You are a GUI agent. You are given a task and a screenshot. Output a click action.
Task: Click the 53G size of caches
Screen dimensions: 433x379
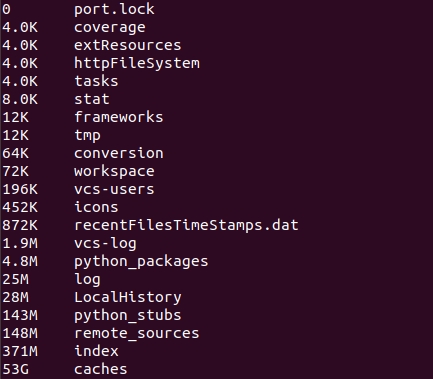point(15,369)
